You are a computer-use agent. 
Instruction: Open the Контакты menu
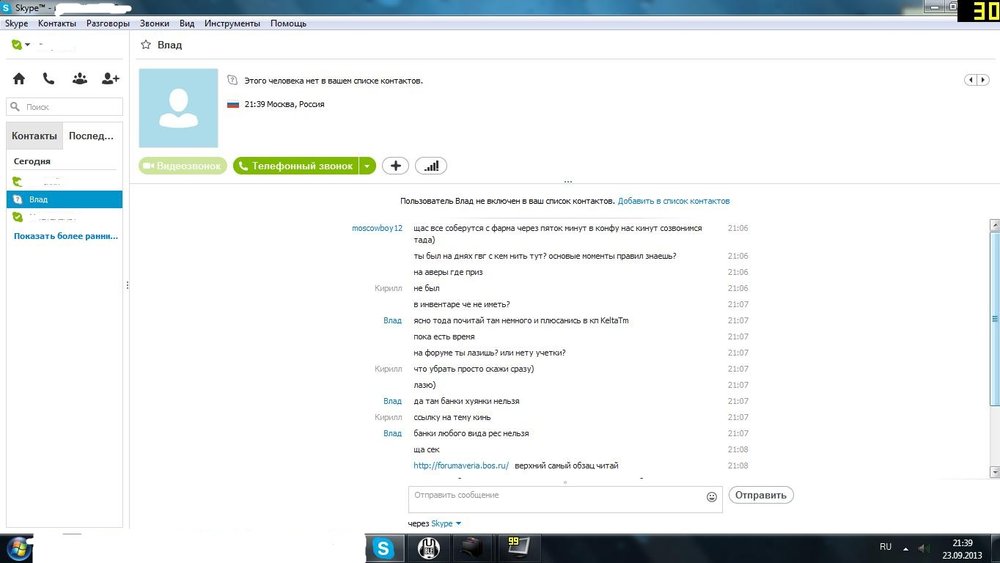(57, 23)
